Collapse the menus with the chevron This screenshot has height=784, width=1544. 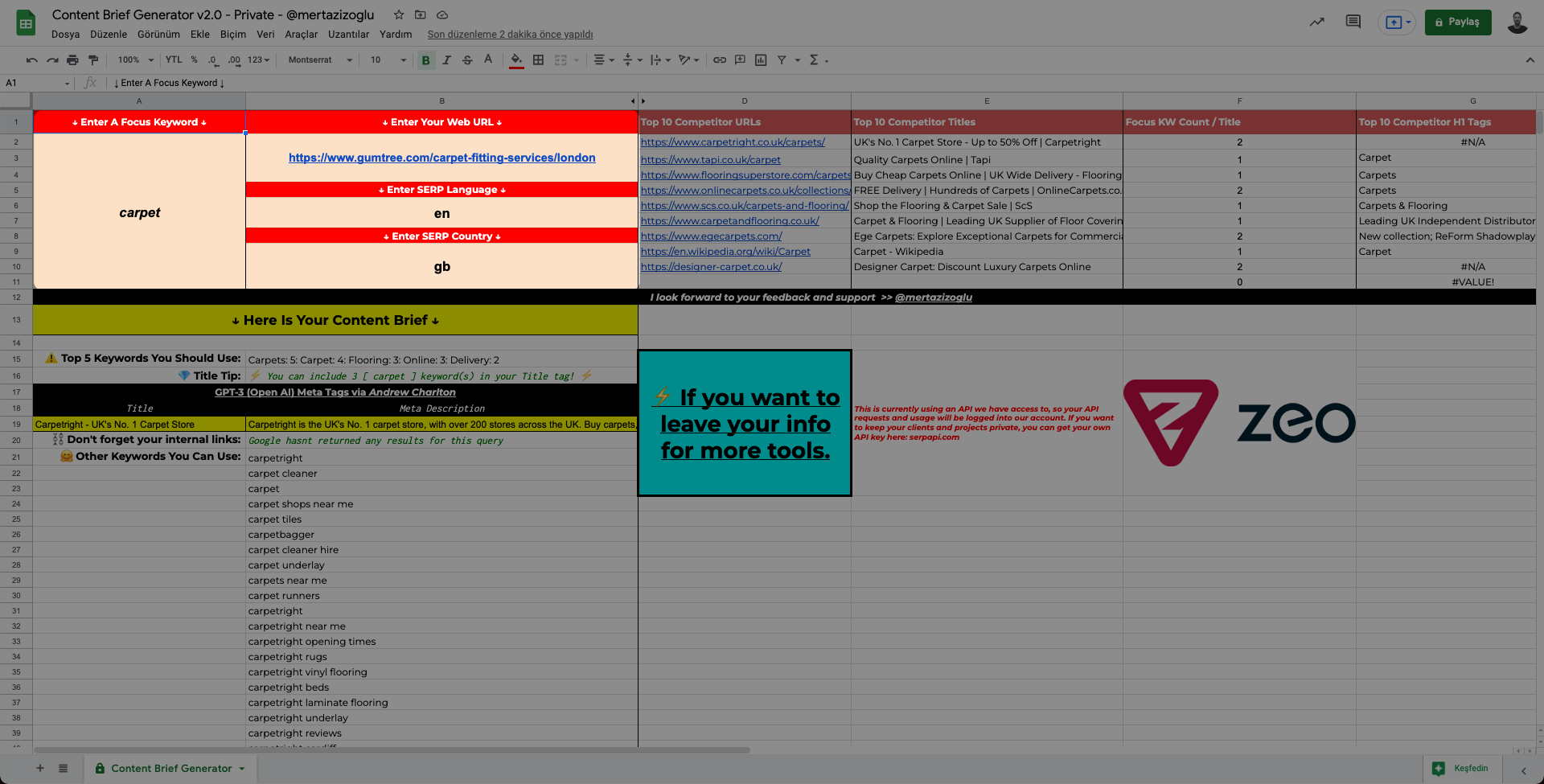pos(1530,60)
